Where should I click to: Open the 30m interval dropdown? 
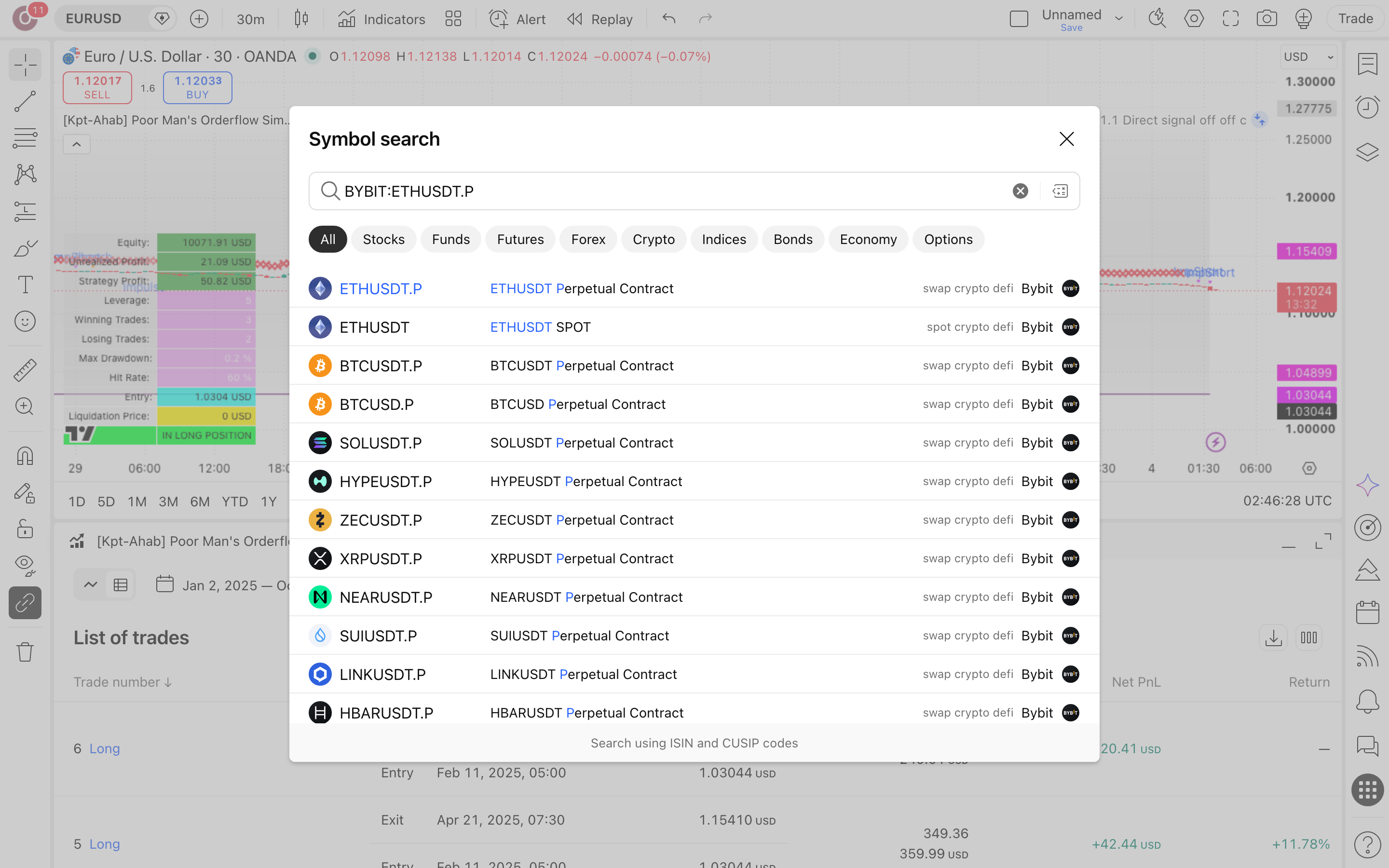pyautogui.click(x=251, y=19)
